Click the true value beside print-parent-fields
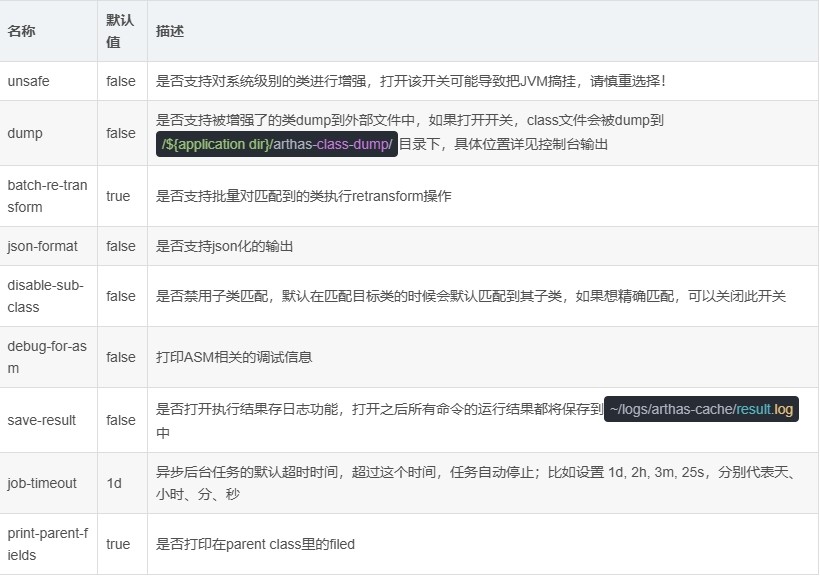The width and height of the screenshot is (820, 576). coord(118,543)
